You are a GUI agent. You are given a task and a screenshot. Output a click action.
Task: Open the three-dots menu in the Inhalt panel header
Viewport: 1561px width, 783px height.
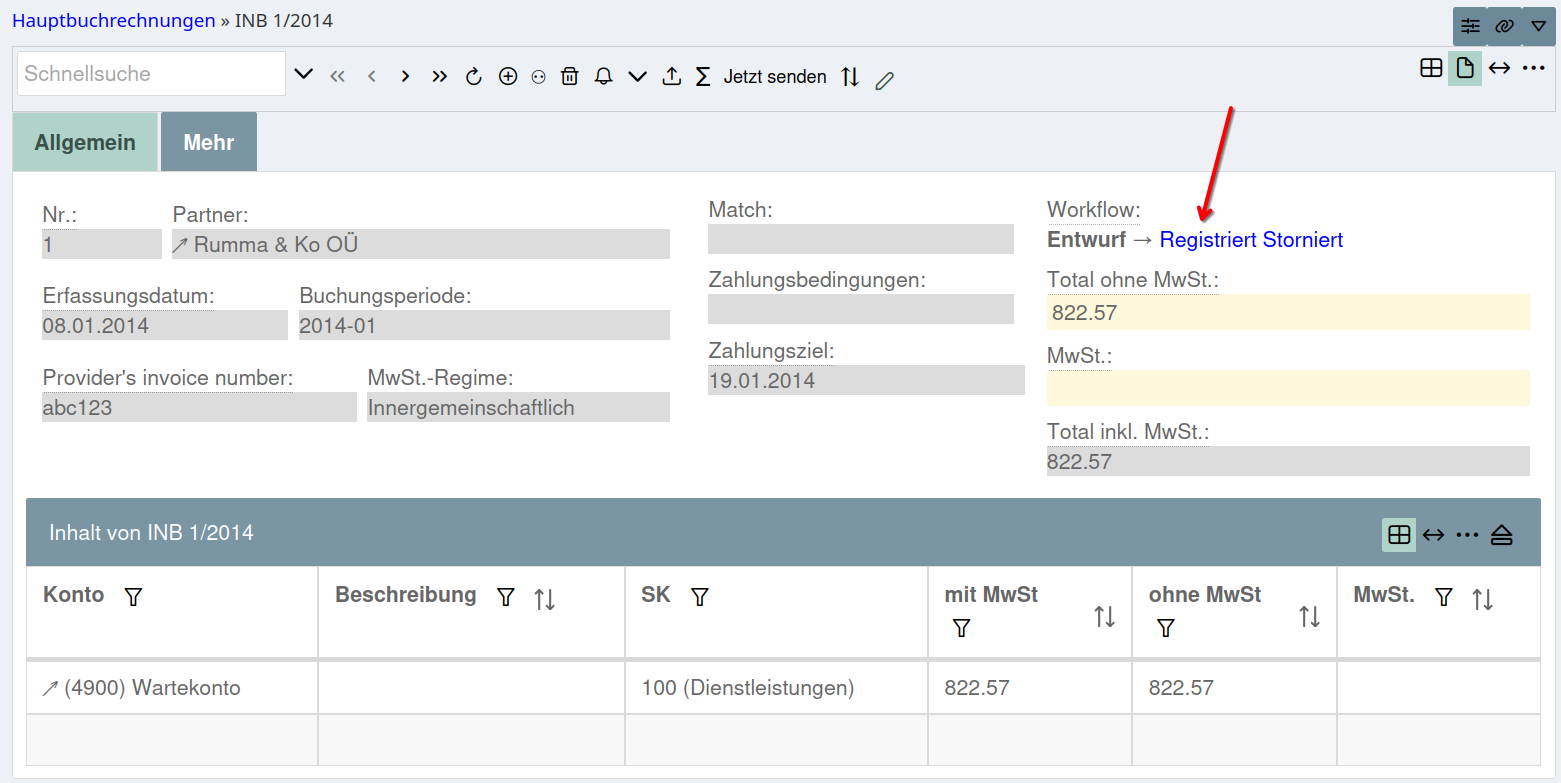1467,535
